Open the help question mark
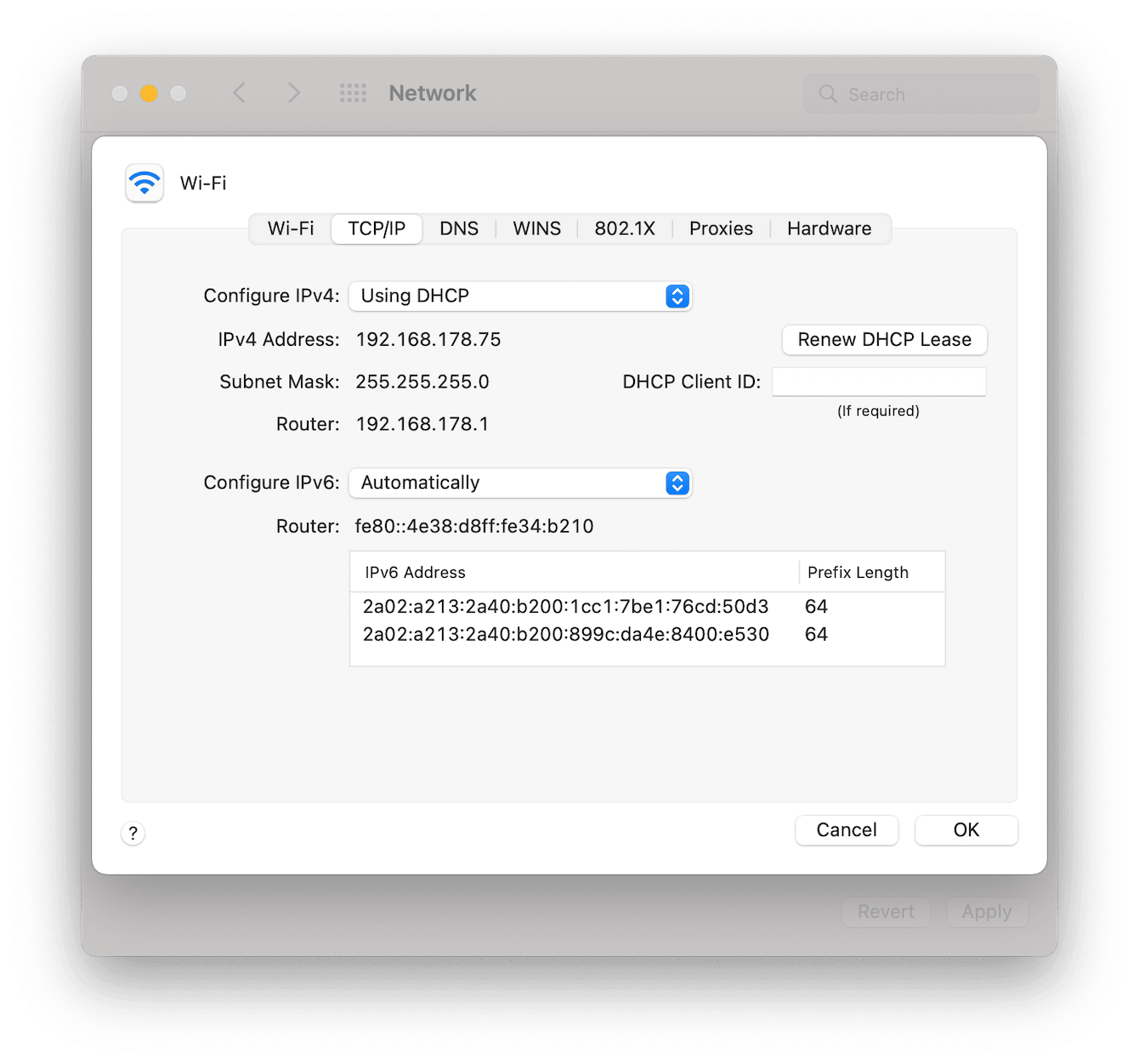Screen dimensions: 1139x1064 pos(133,833)
